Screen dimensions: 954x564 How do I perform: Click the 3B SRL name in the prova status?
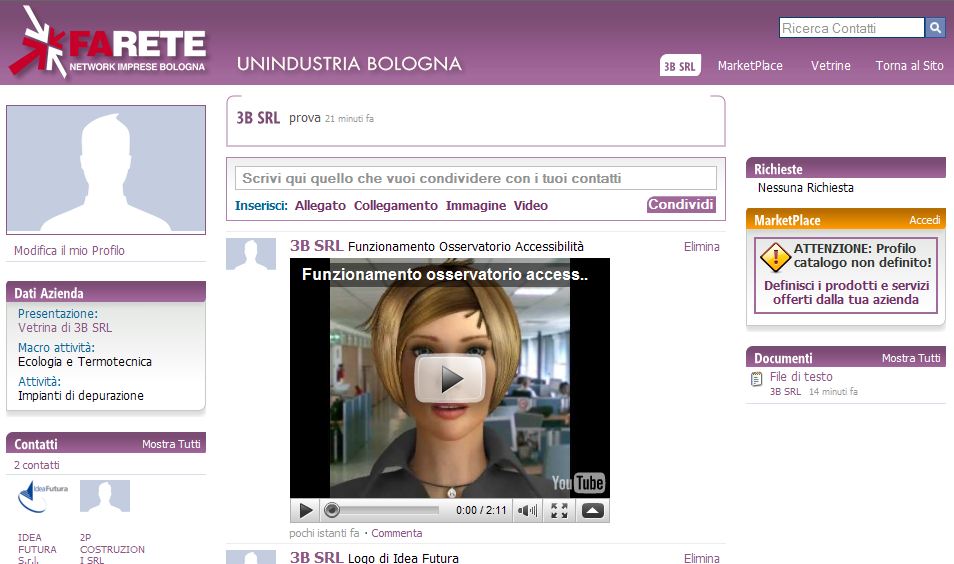(x=258, y=117)
